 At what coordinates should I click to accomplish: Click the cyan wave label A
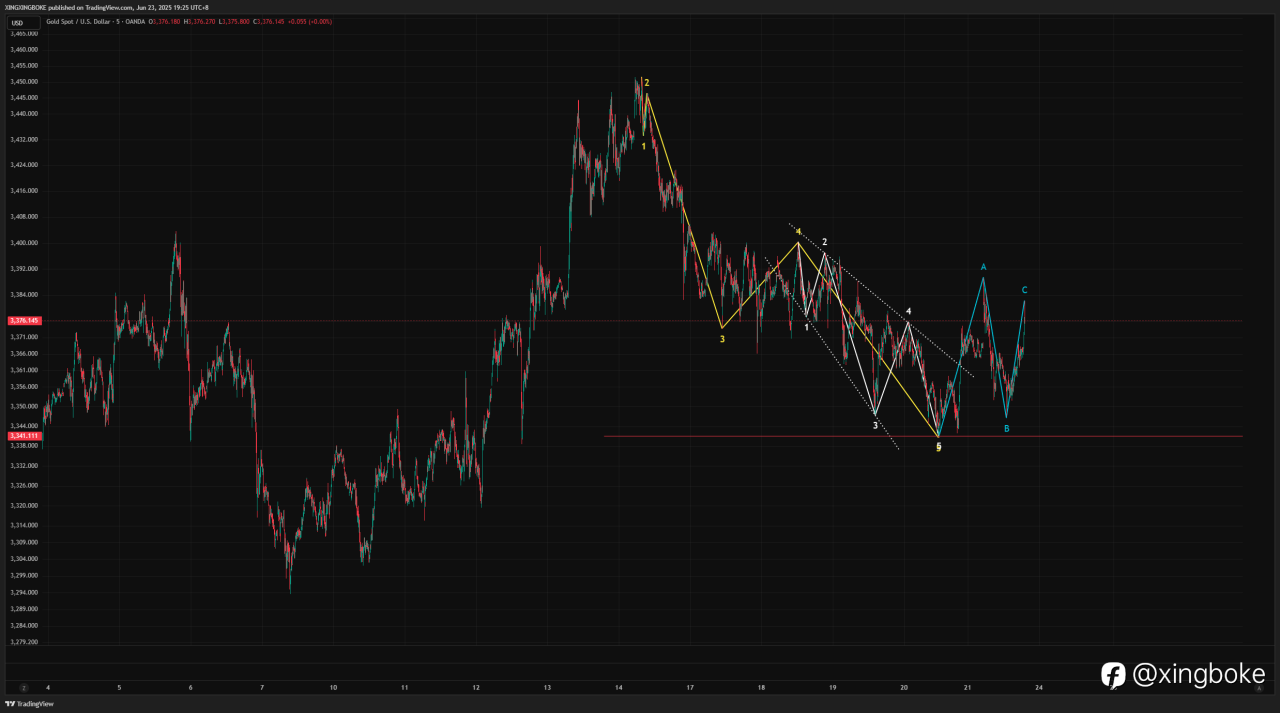click(x=983, y=267)
